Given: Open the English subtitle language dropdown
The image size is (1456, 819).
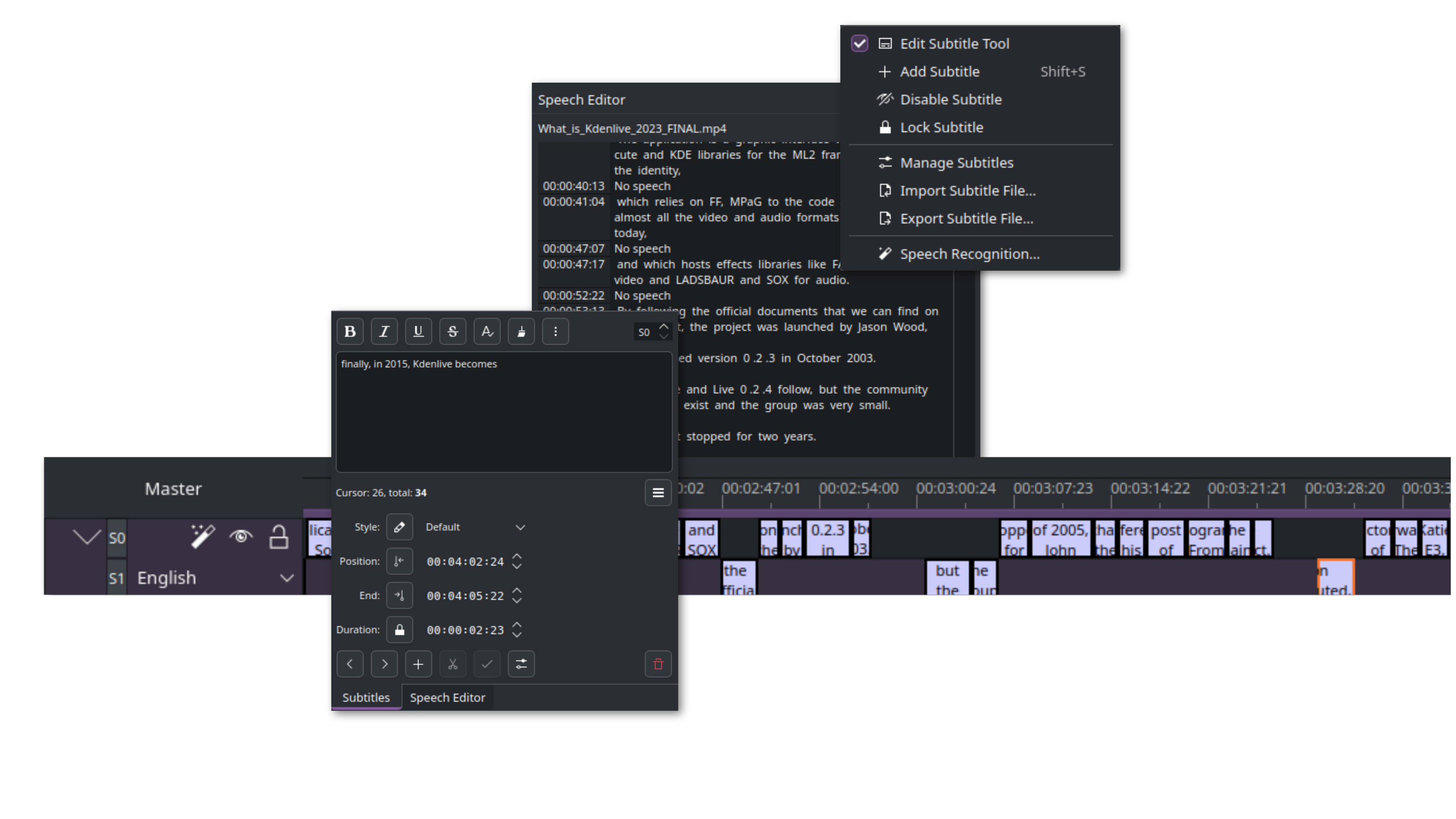Looking at the screenshot, I should pos(215,578).
